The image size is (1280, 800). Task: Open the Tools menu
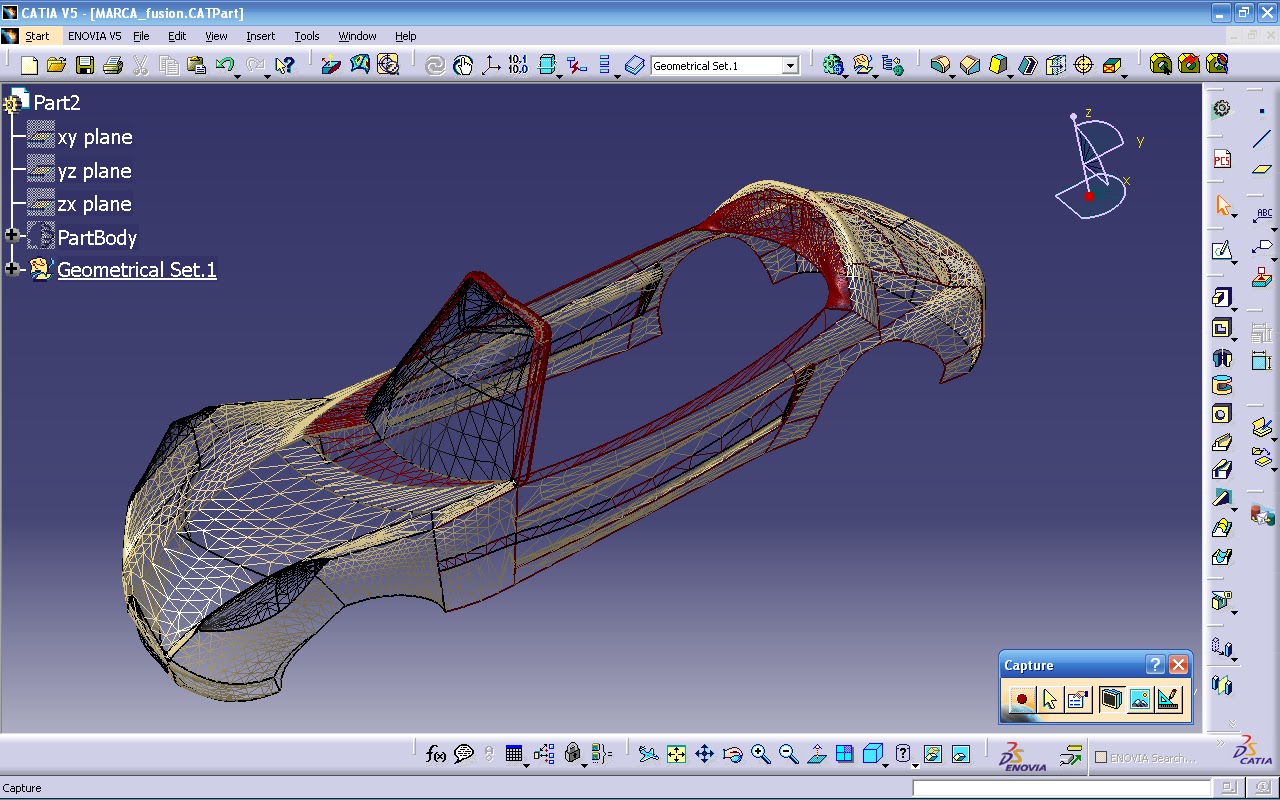pos(306,35)
